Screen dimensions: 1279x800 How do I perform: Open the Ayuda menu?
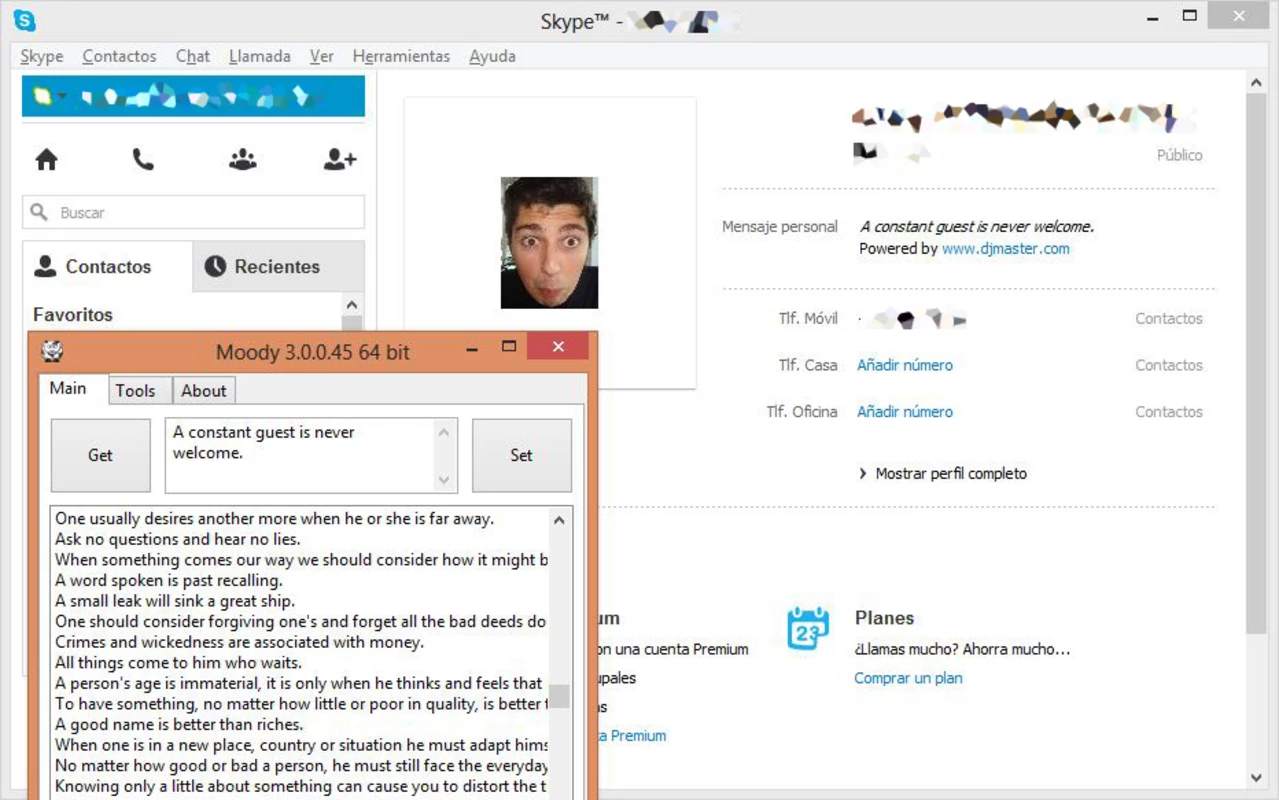click(x=492, y=56)
